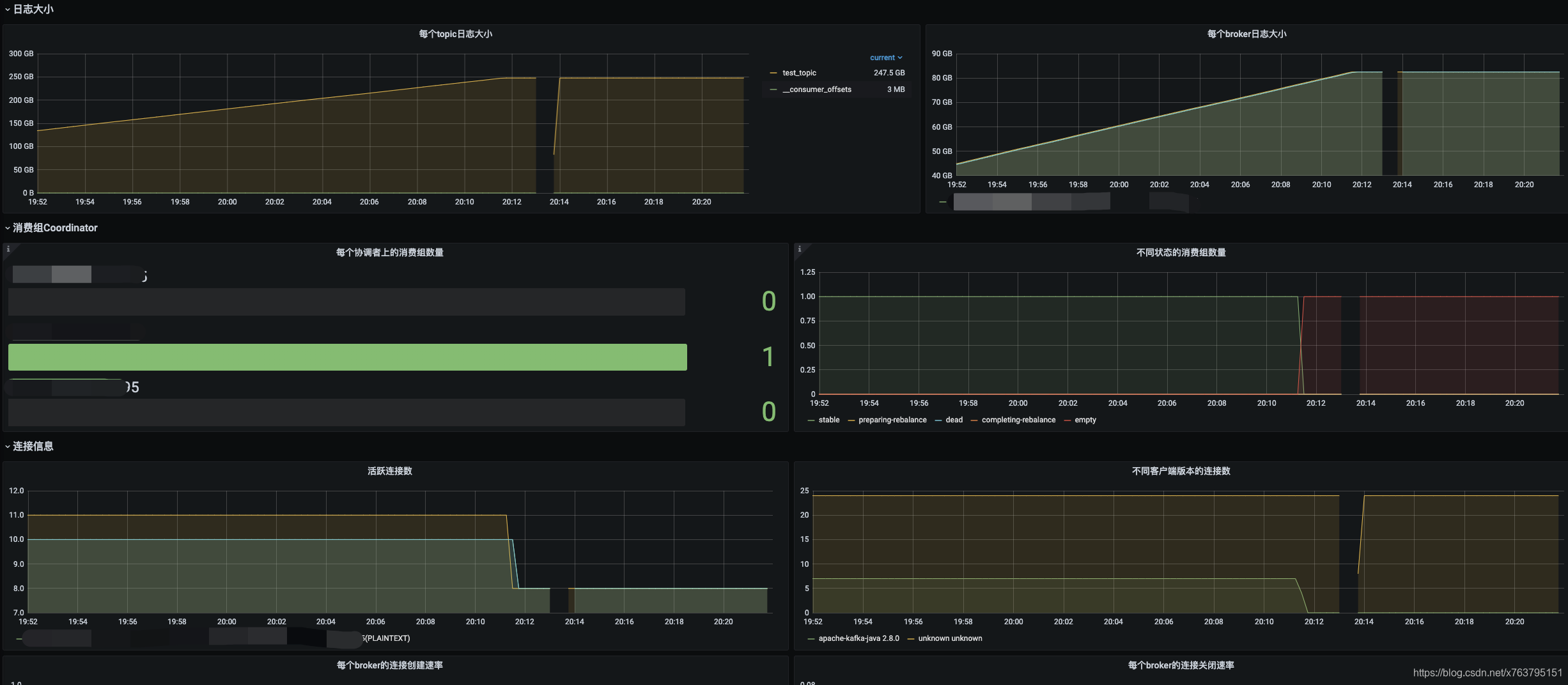Open the 不同状态的消费组数量 panel title menu
The image size is (1568, 685).
click(x=1181, y=252)
